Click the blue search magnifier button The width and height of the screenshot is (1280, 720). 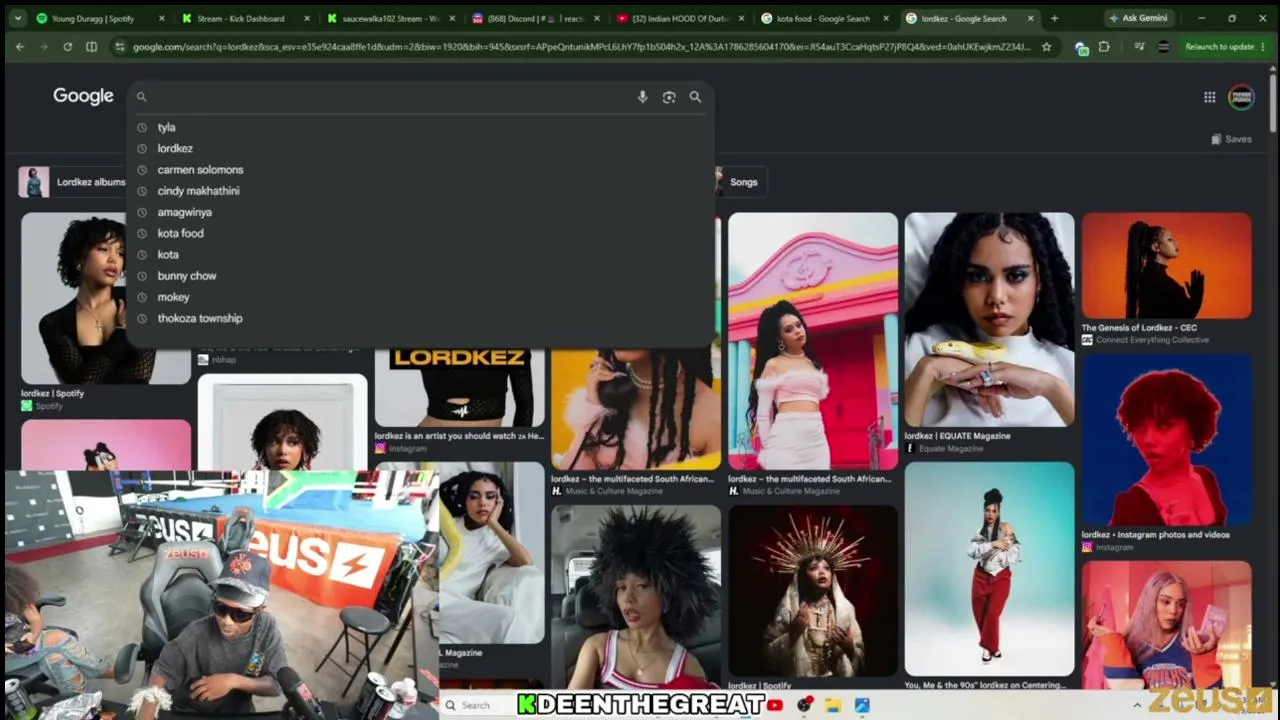click(x=695, y=97)
